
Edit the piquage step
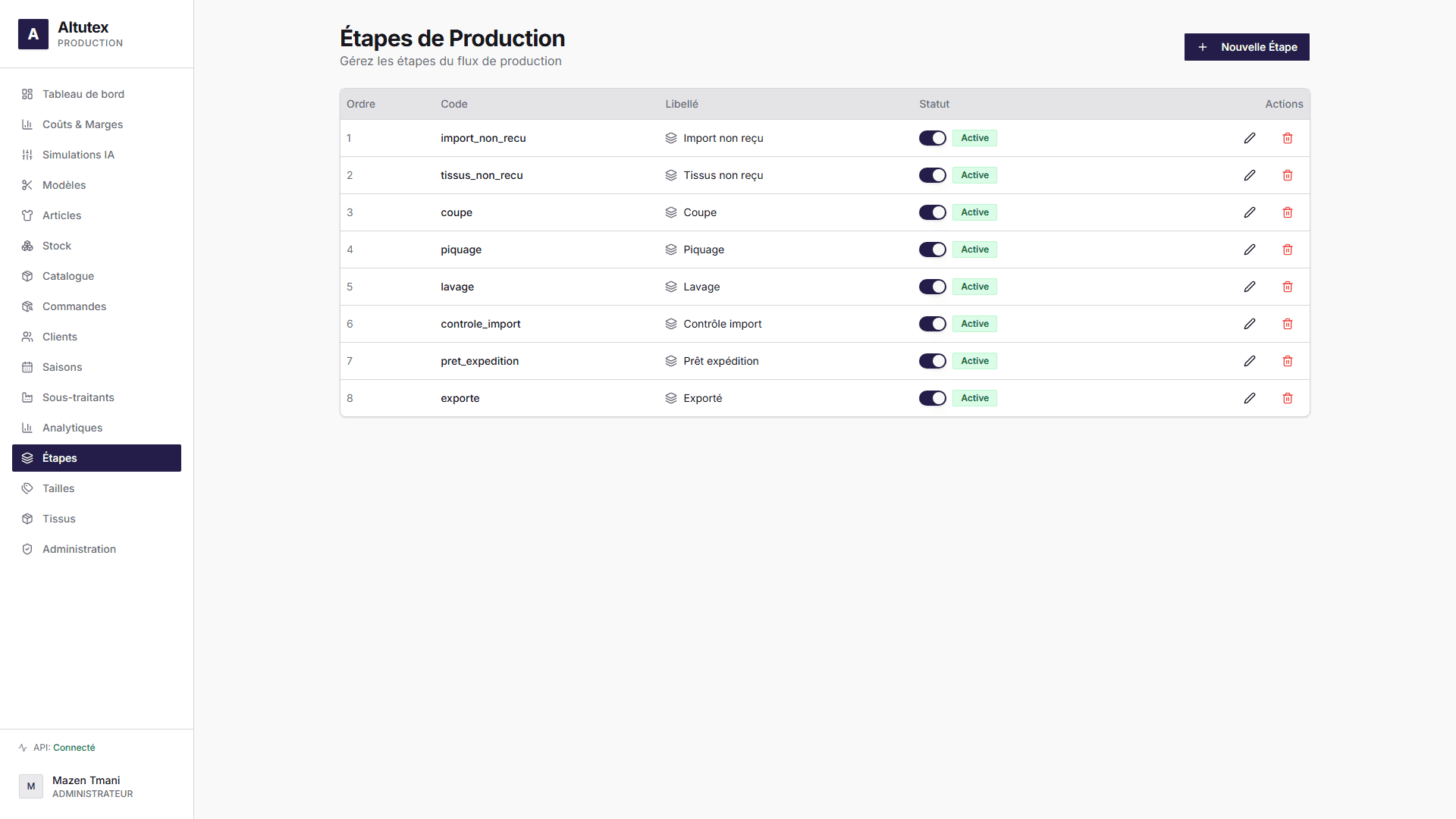click(1250, 249)
